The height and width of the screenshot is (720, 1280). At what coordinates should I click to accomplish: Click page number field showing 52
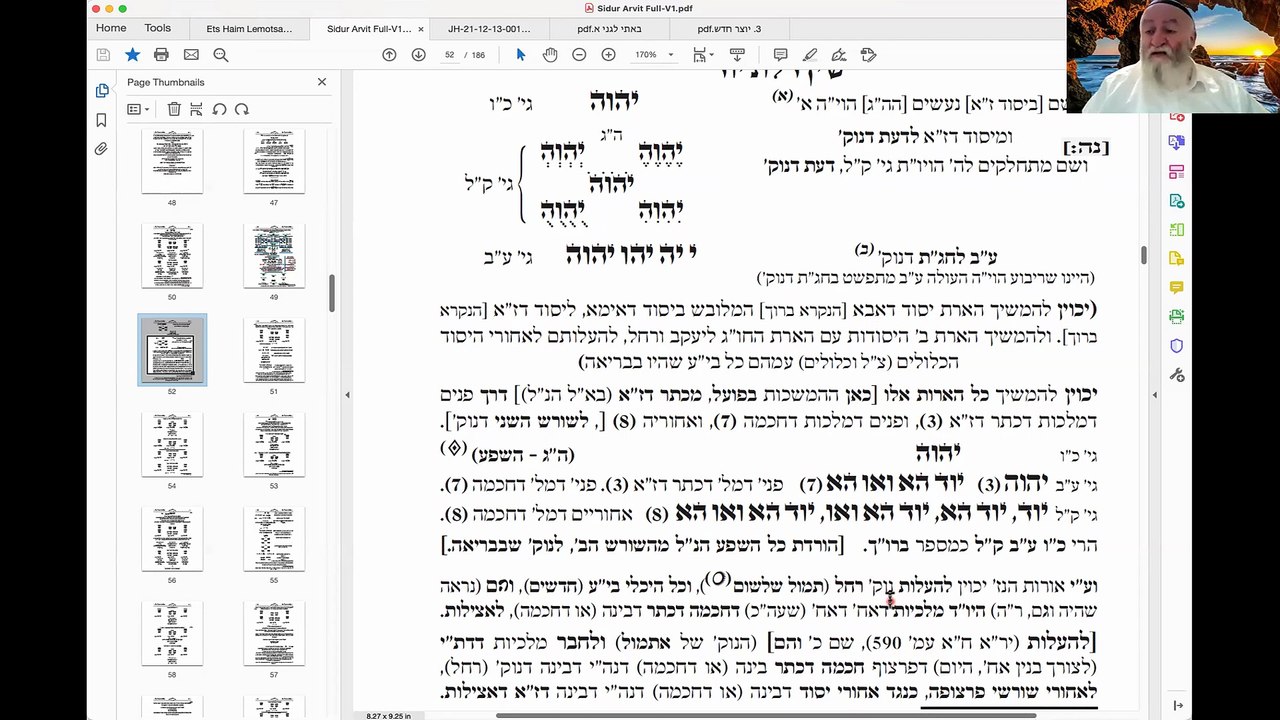(450, 55)
